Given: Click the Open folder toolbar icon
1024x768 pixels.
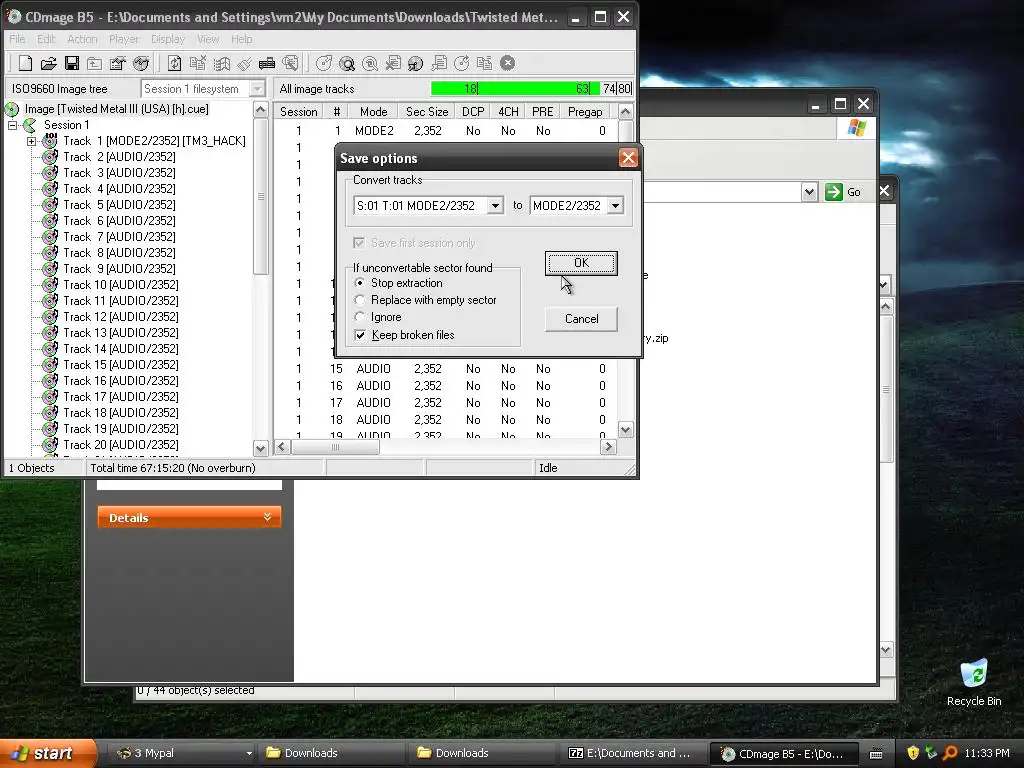Looking at the screenshot, I should 48,63.
